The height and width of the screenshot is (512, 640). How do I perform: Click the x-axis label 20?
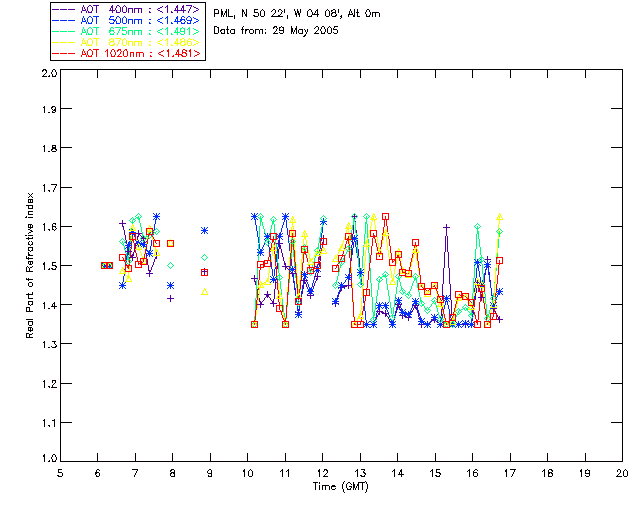coord(622,473)
